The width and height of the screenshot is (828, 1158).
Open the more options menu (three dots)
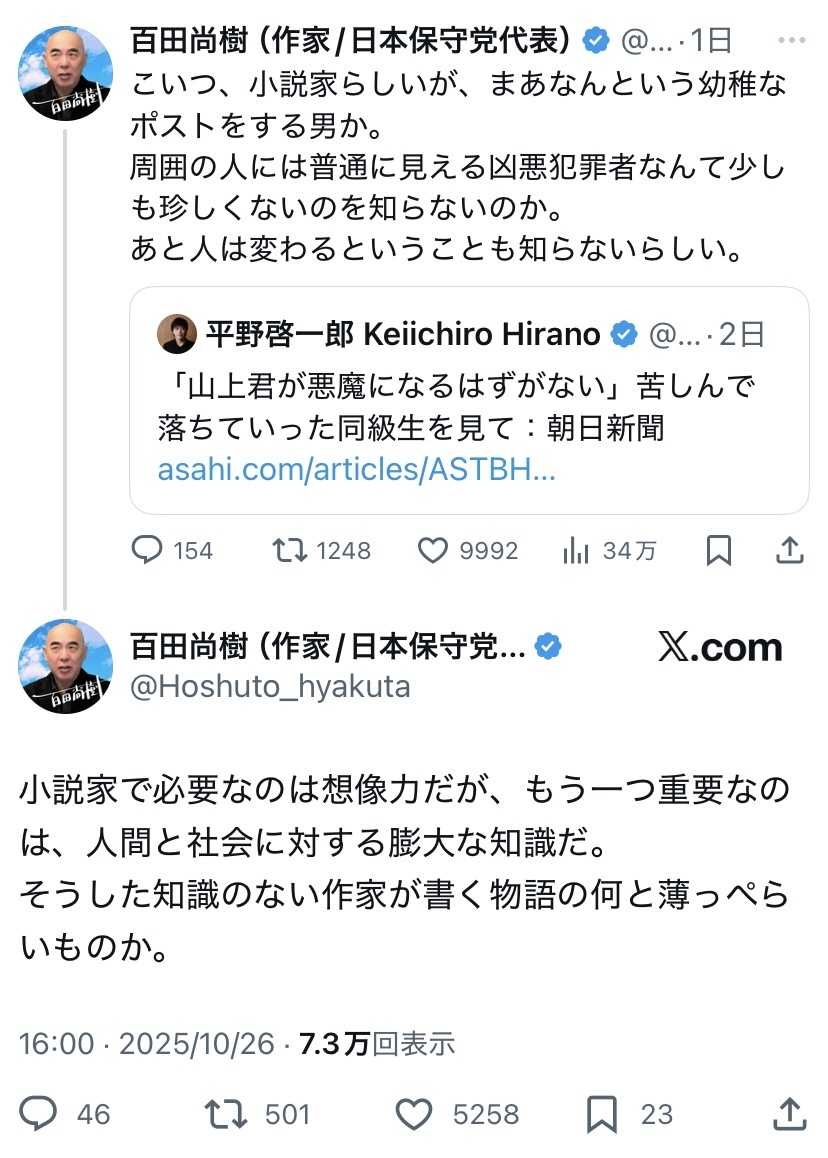791,40
